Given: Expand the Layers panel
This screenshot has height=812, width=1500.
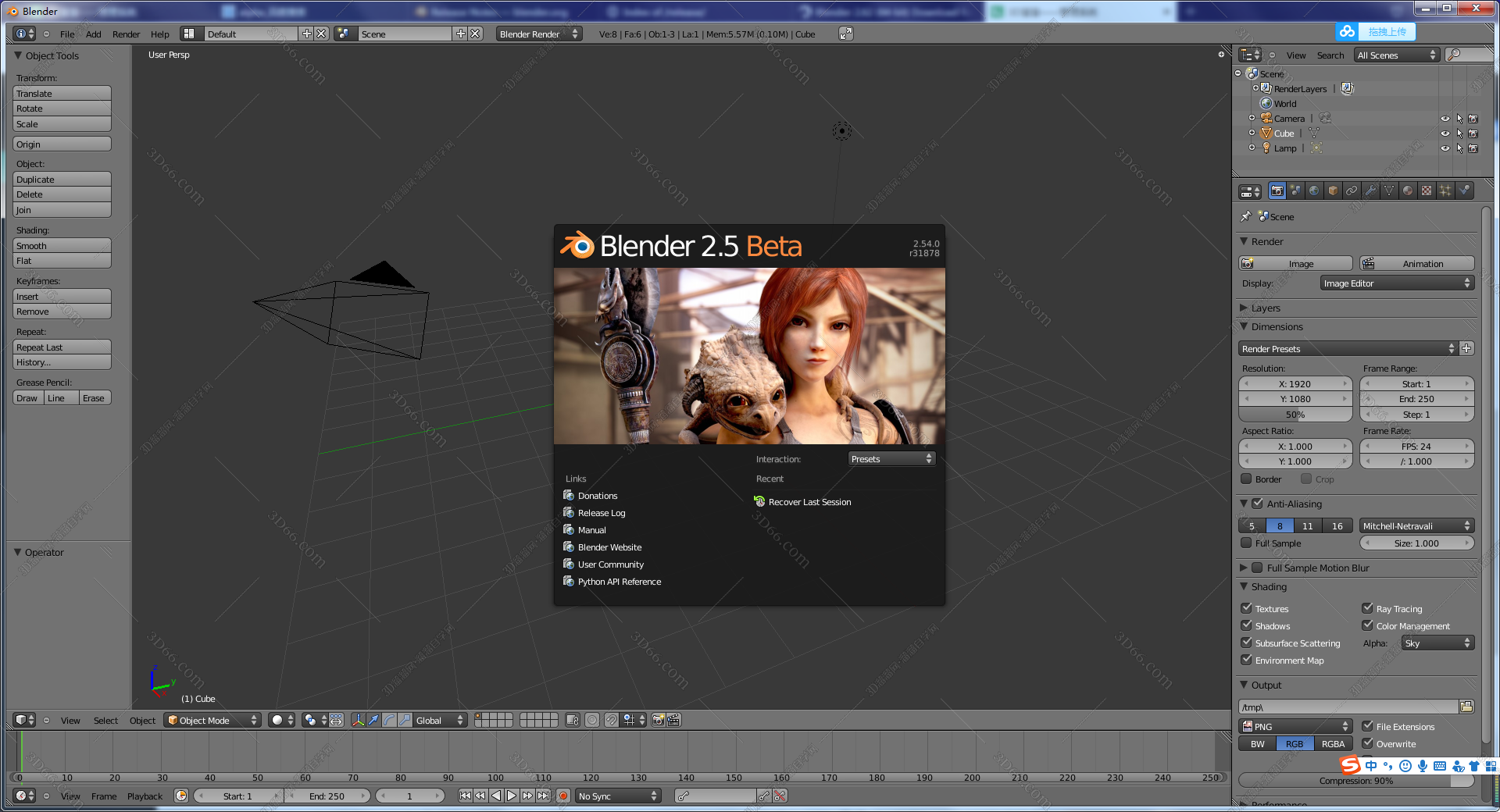Looking at the screenshot, I should (1266, 308).
